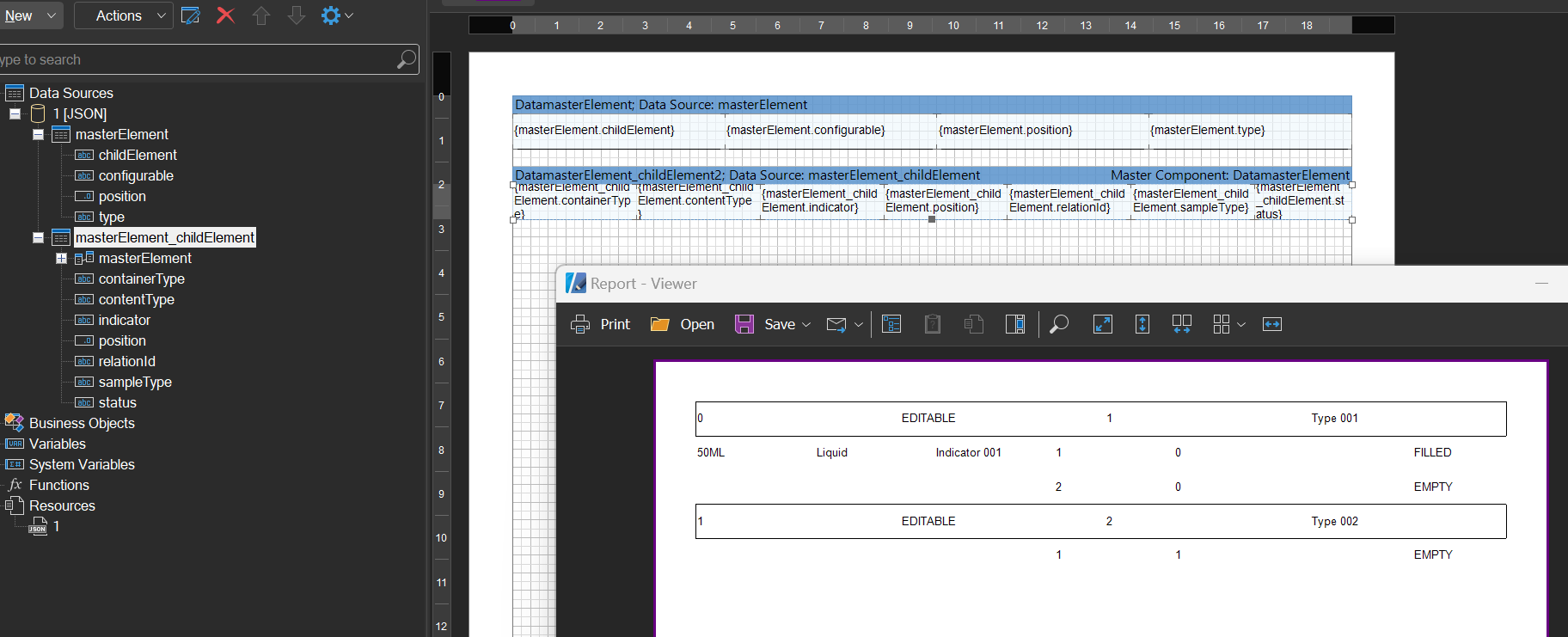Select position column under masterElement
Screen dimensions: 1568x637
(x=122, y=196)
